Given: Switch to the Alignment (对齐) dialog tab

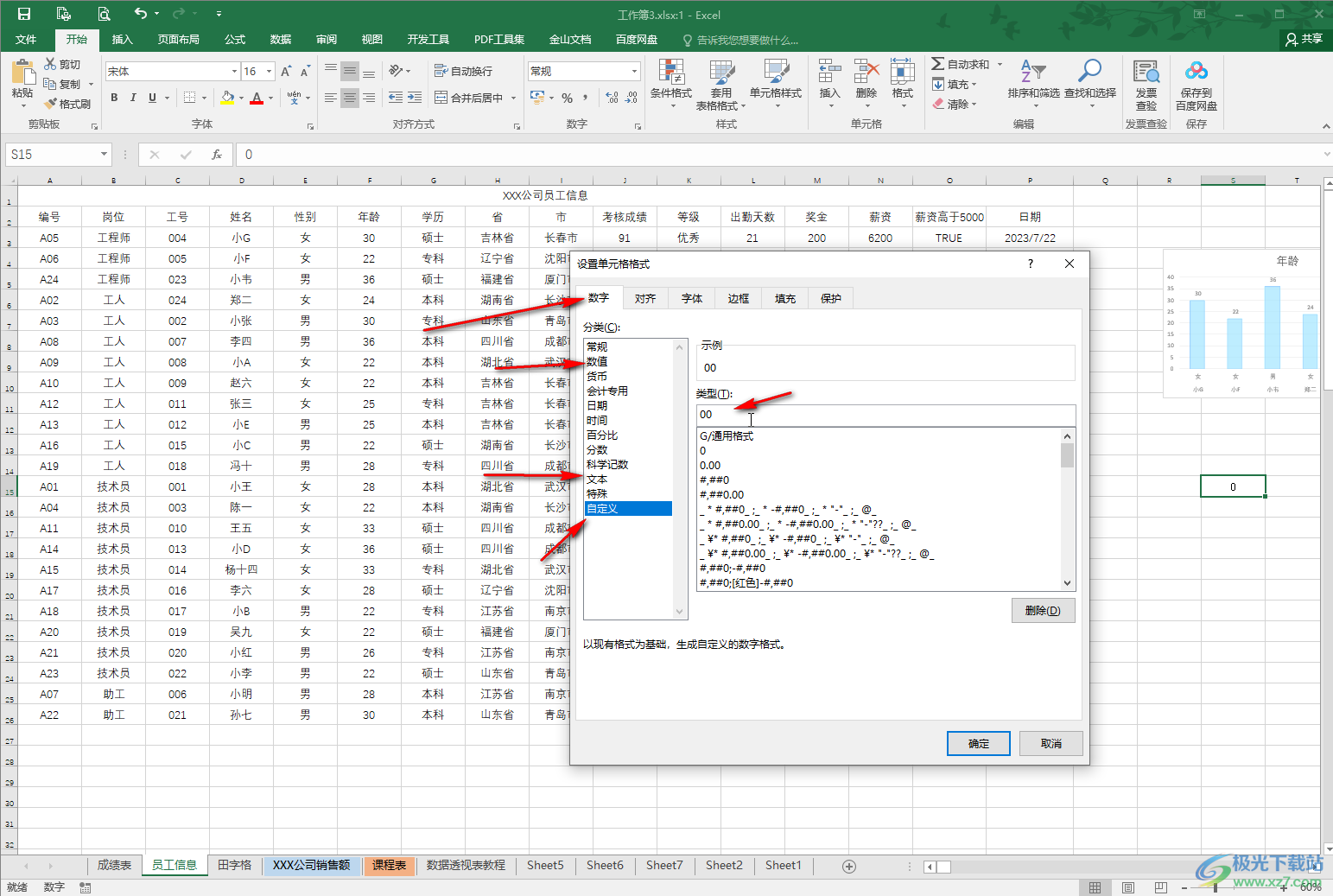Looking at the screenshot, I should [645, 298].
